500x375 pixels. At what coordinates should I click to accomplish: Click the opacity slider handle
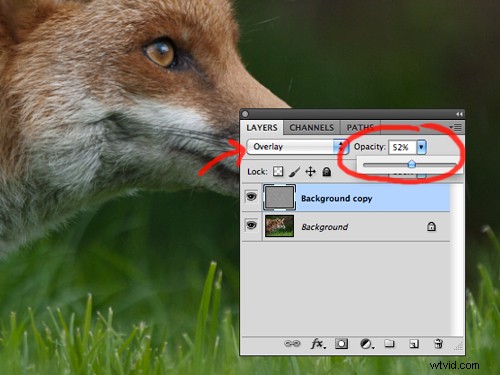(x=412, y=164)
